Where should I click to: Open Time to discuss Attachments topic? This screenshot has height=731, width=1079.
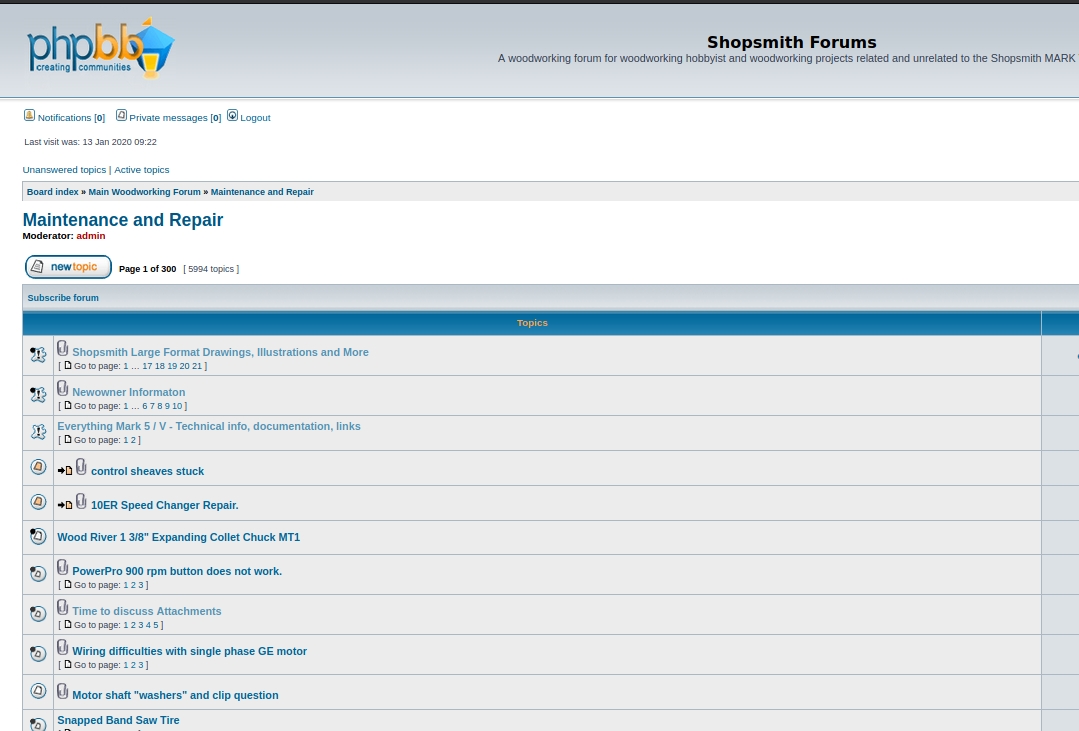click(147, 611)
